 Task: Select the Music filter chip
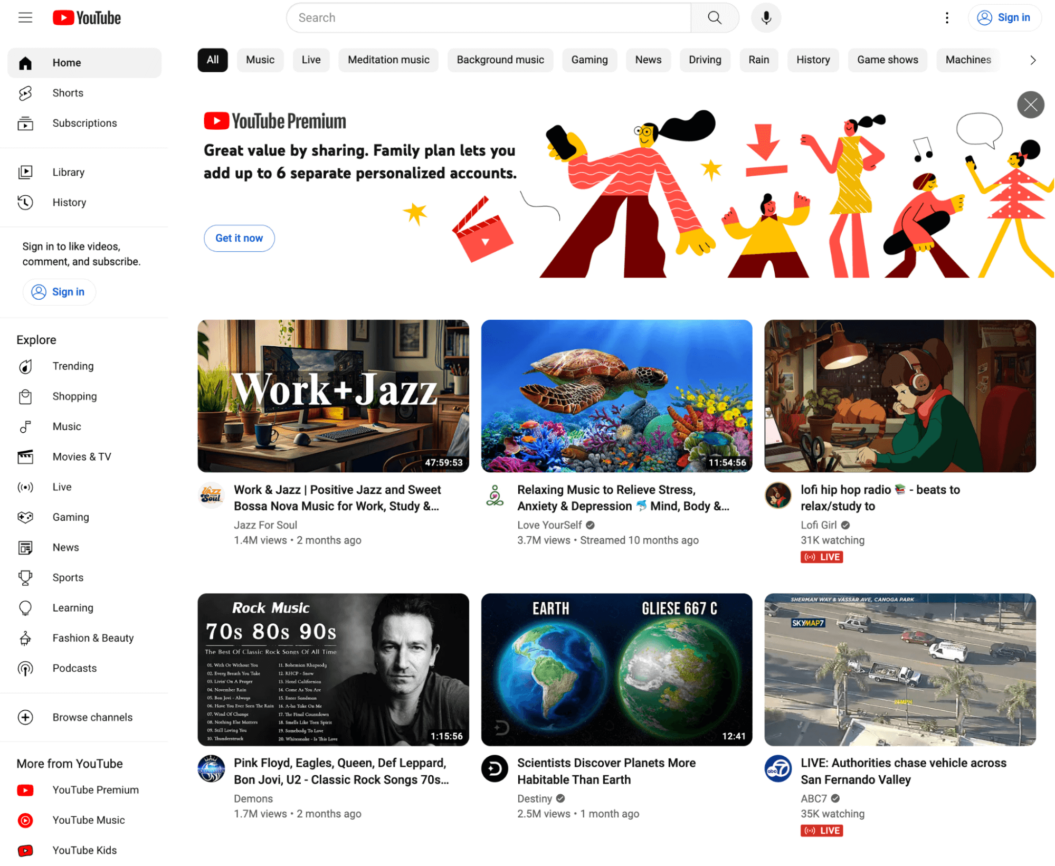coord(260,60)
